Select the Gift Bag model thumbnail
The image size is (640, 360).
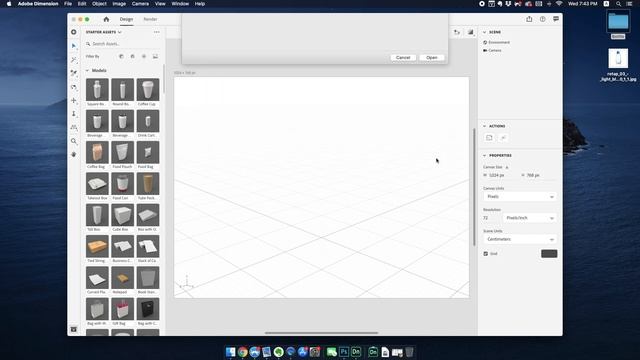pos(122,309)
